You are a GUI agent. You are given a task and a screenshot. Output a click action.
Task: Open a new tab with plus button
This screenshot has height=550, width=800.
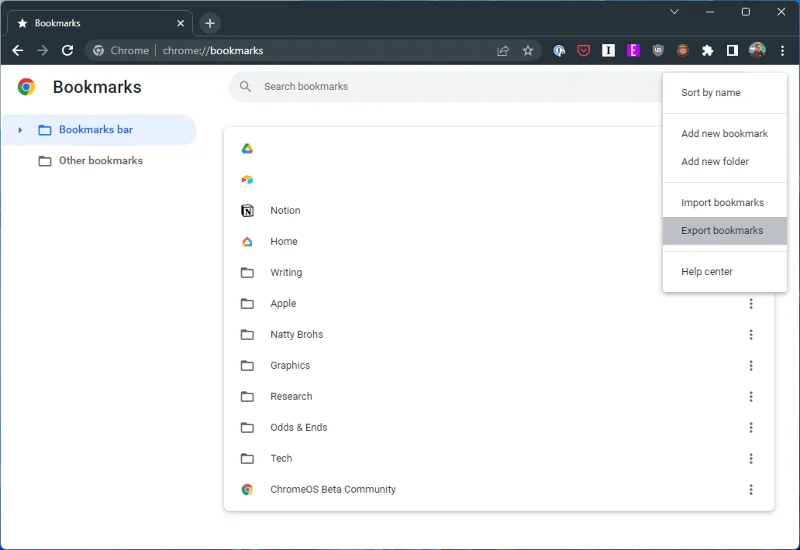click(209, 23)
